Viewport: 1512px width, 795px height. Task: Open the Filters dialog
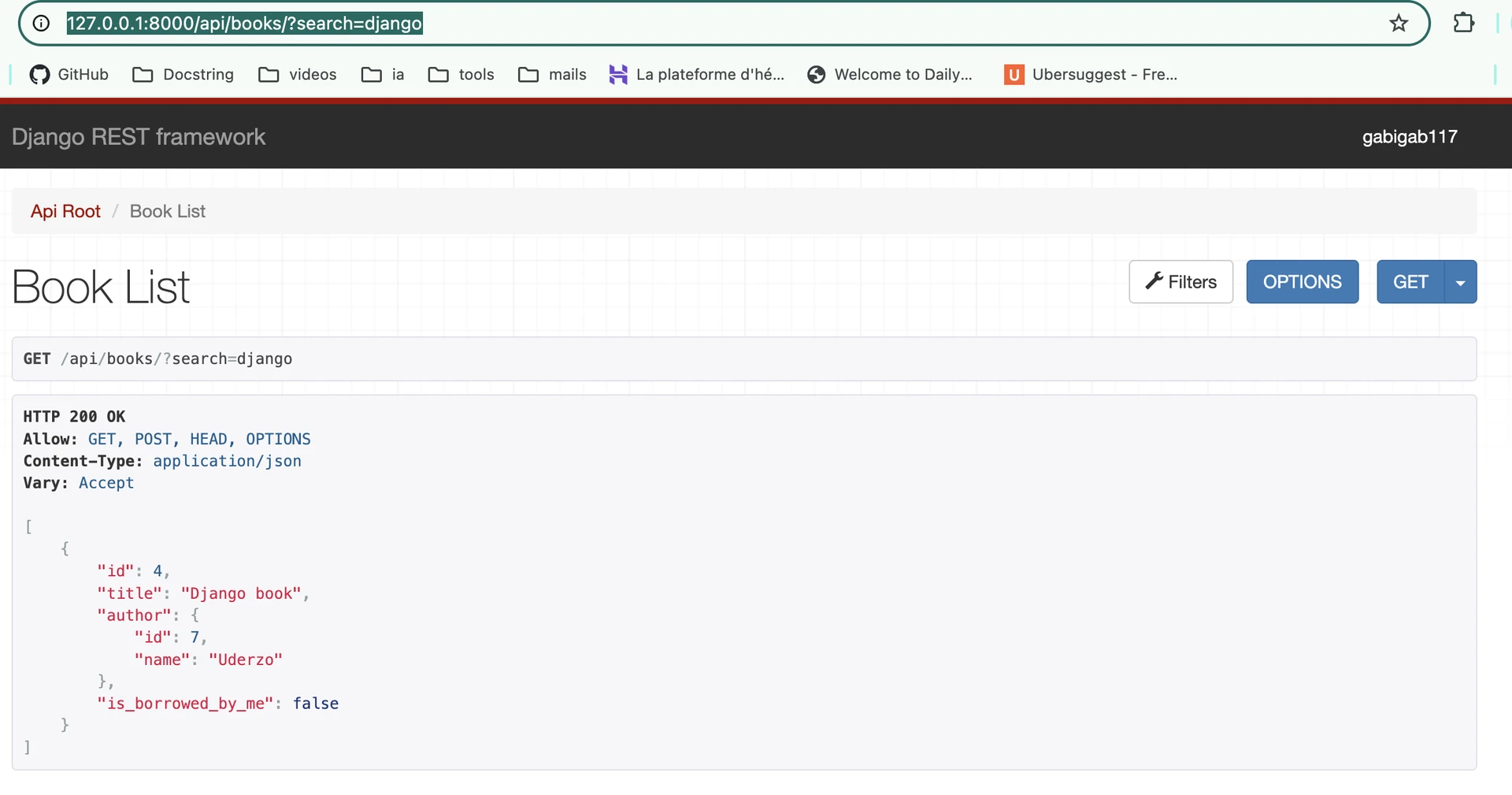(1180, 282)
